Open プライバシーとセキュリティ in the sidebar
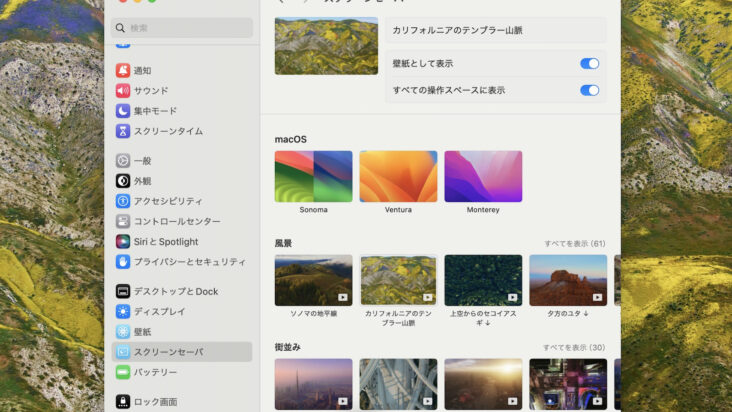This screenshot has width=732, height=412. tap(182, 262)
